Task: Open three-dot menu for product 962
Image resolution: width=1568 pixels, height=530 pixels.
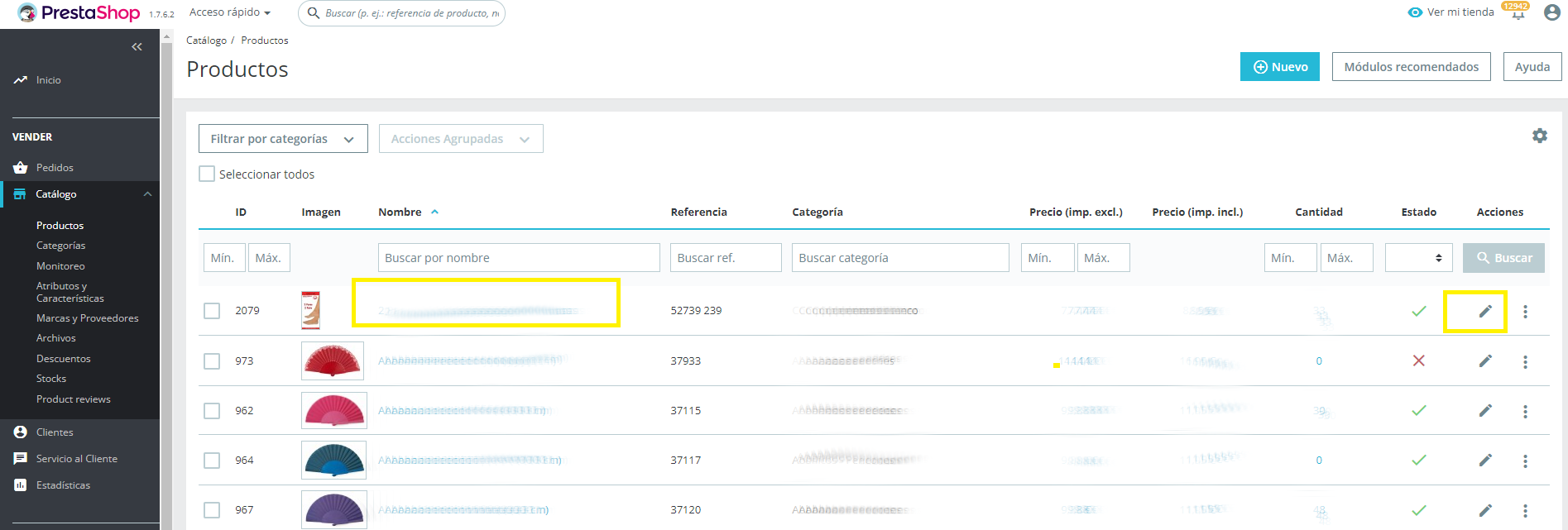Action: click(x=1525, y=411)
